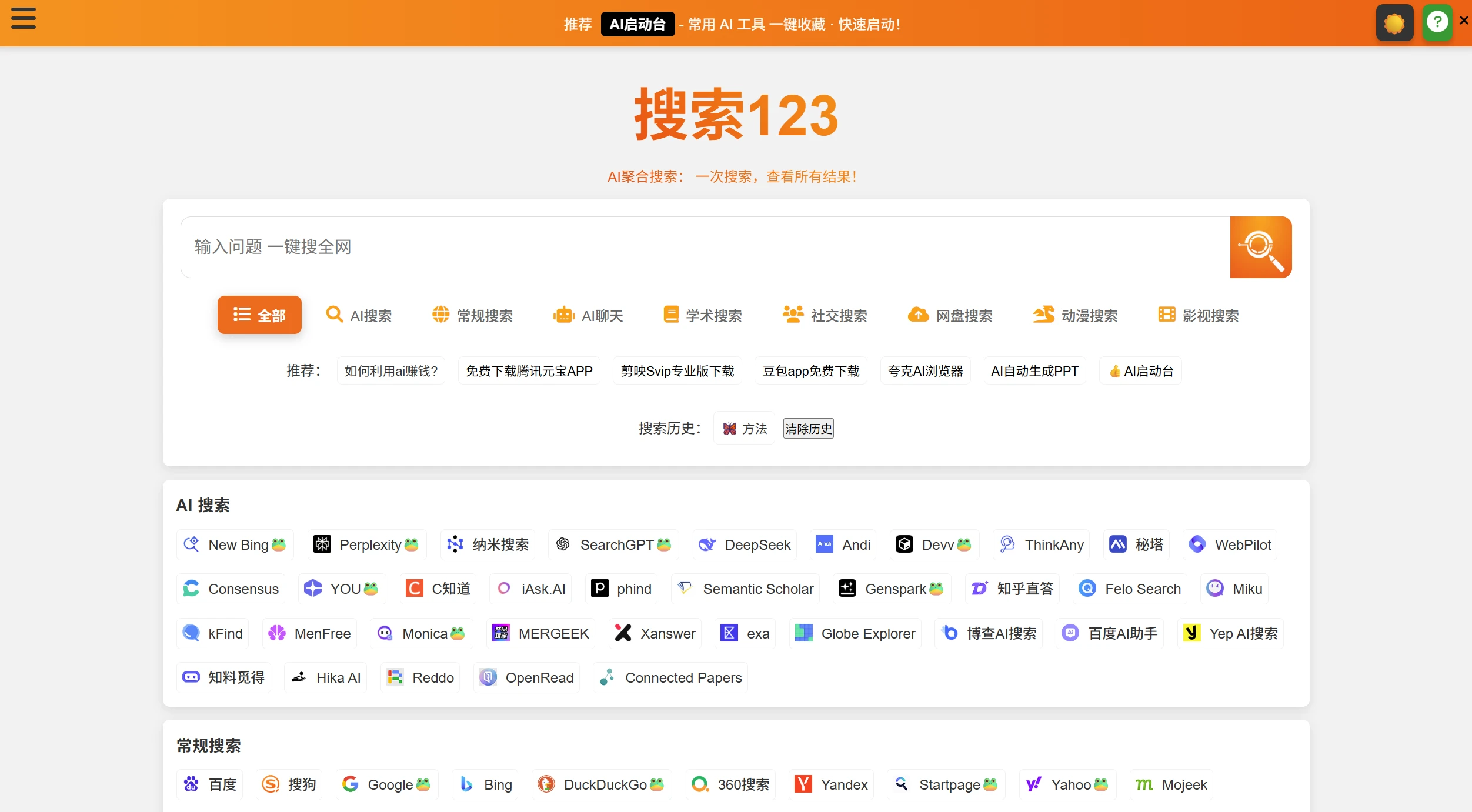Viewport: 1472px width, 812px height.
Task: Open recommendation 豆包app免费下载
Action: pyautogui.click(x=811, y=371)
